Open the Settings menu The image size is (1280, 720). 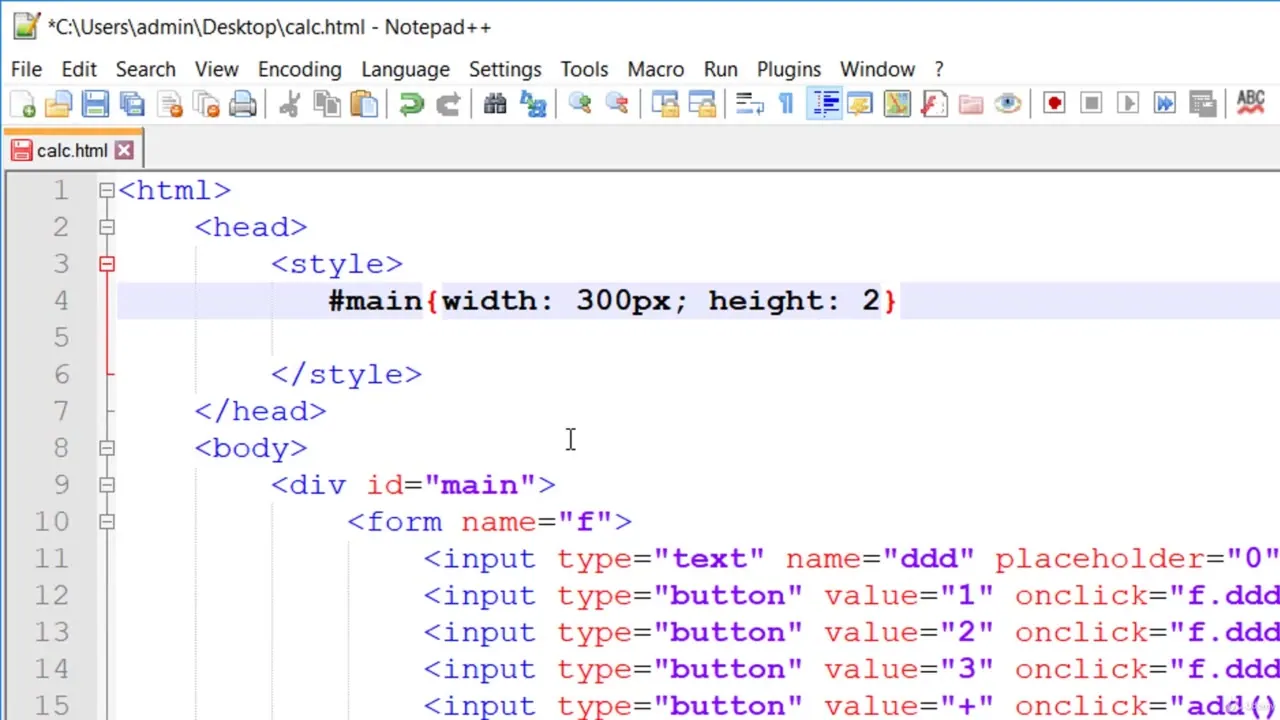[505, 69]
